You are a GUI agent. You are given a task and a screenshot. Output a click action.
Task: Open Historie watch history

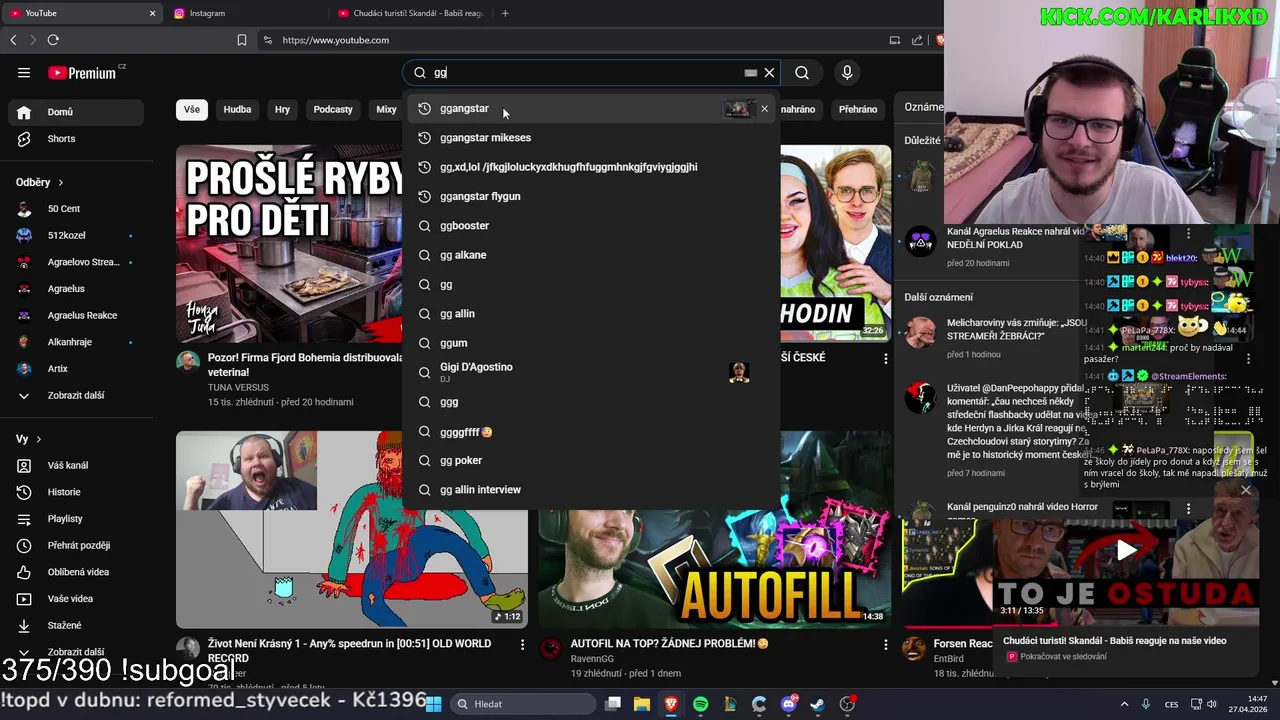click(x=77, y=492)
